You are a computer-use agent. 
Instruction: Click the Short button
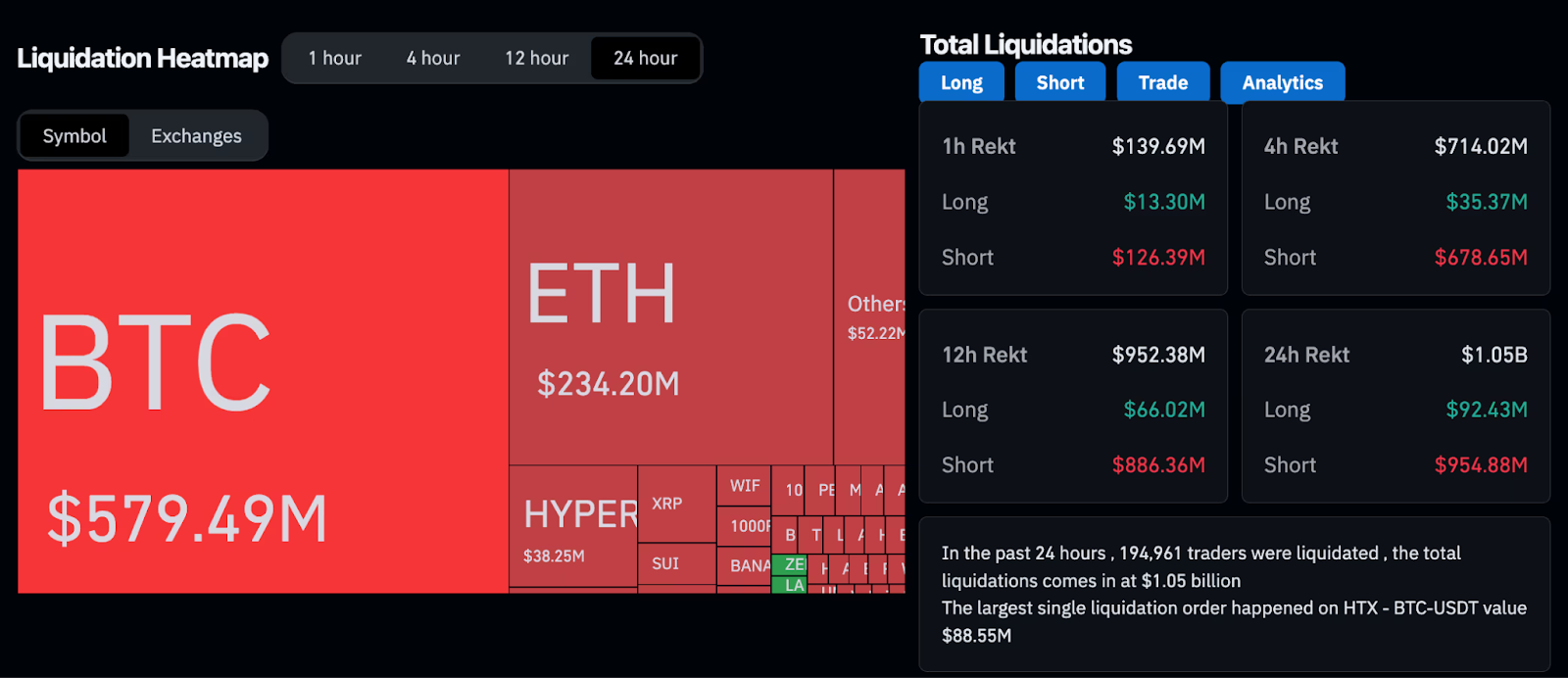[x=1059, y=83]
